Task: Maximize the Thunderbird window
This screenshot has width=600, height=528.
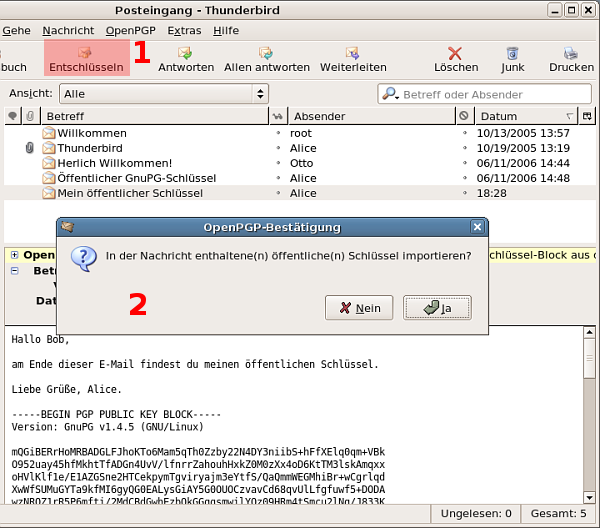Action: pos(571,10)
